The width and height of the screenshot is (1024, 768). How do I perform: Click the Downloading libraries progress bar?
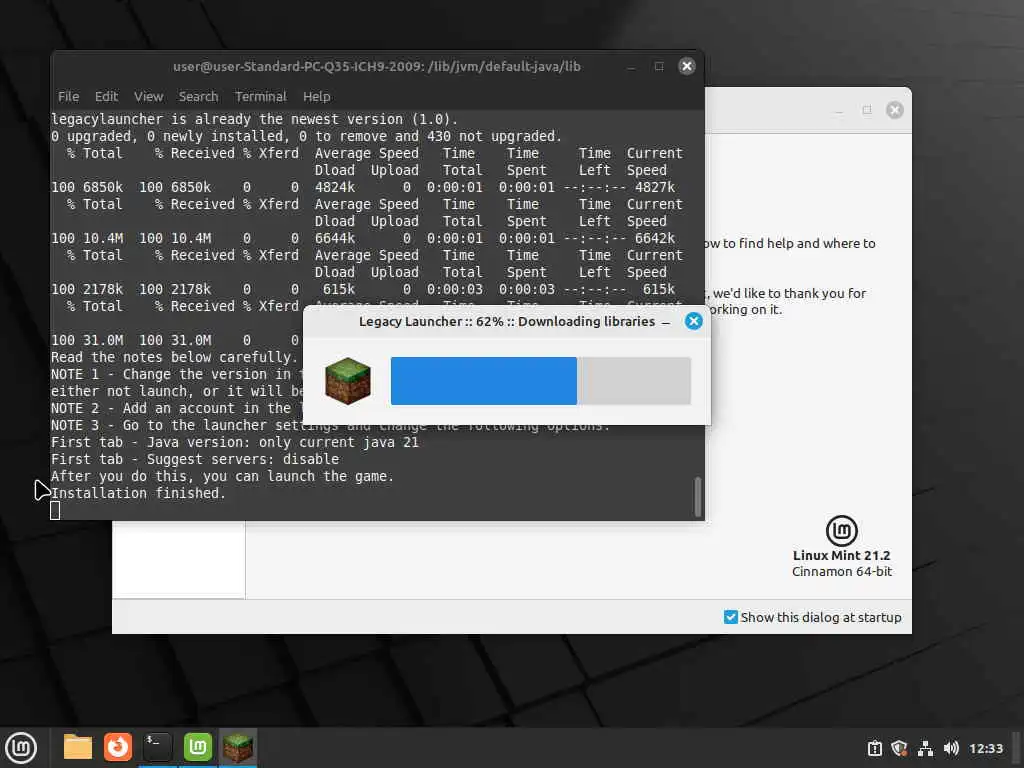(541, 381)
